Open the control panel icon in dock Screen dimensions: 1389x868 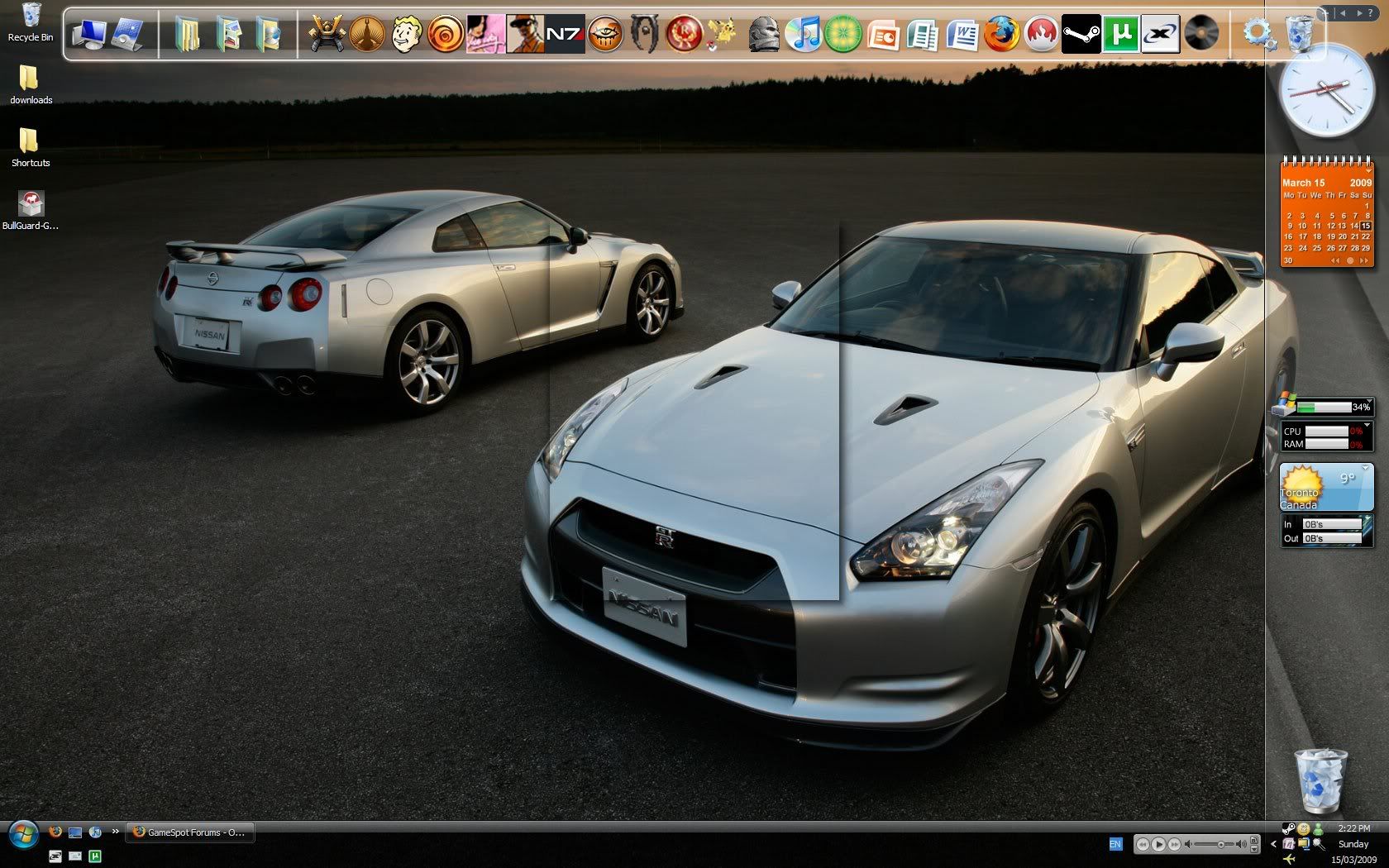click(128, 34)
